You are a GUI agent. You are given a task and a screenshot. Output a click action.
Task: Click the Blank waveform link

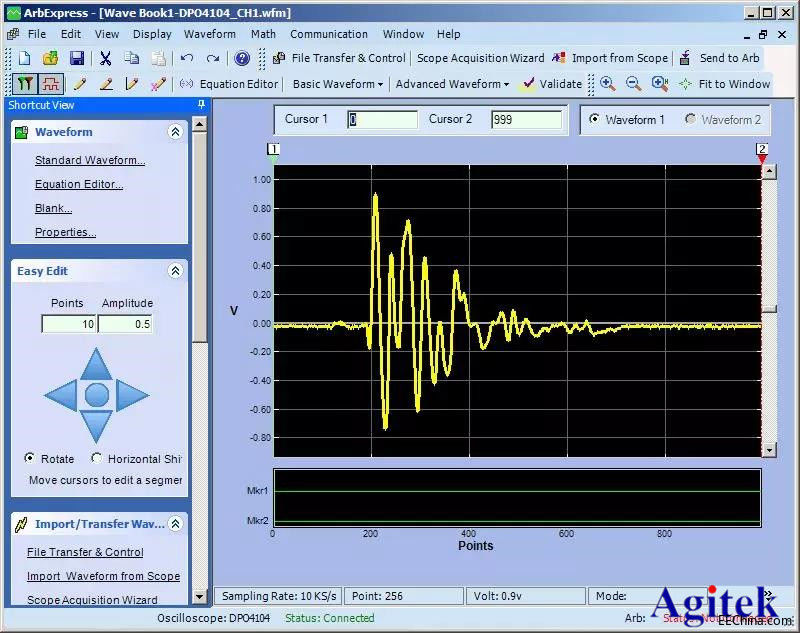click(53, 208)
